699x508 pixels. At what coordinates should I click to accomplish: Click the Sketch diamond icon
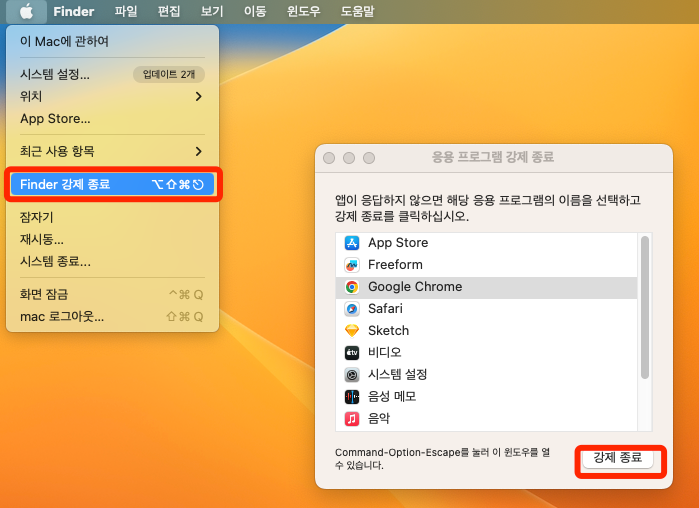(x=352, y=331)
